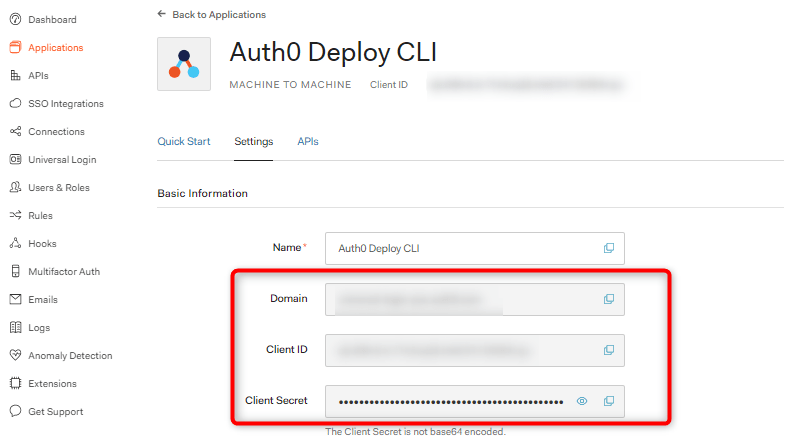Viewport: 800px width, 446px height.
Task: Click the Extensions chip icon
Action: click(16, 383)
